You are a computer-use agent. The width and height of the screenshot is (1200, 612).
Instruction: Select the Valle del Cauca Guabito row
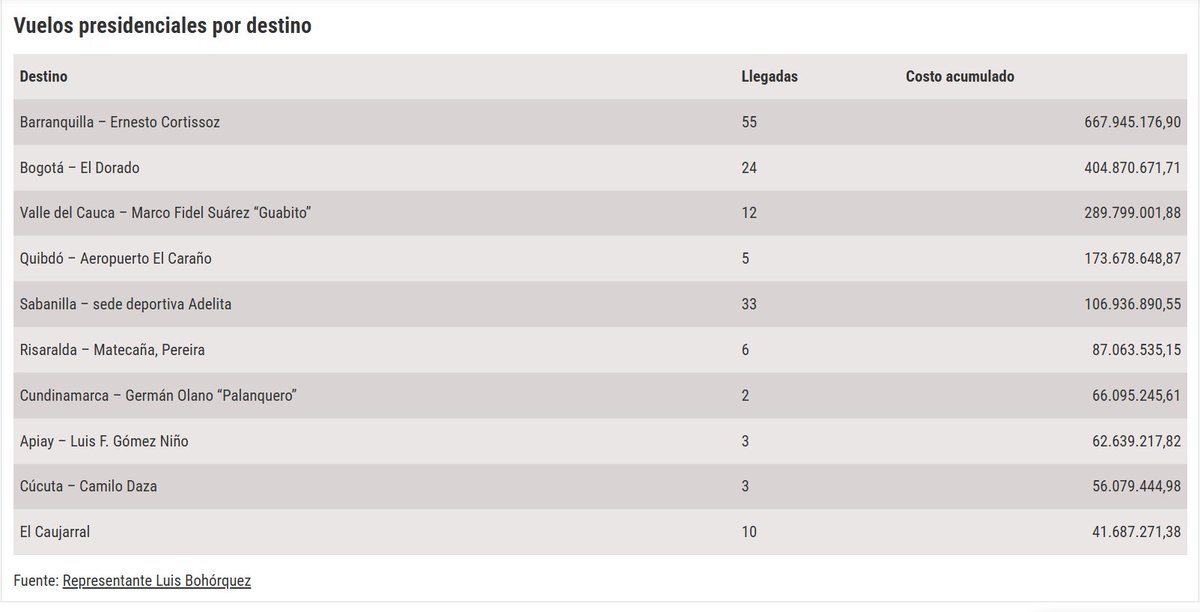600,213
